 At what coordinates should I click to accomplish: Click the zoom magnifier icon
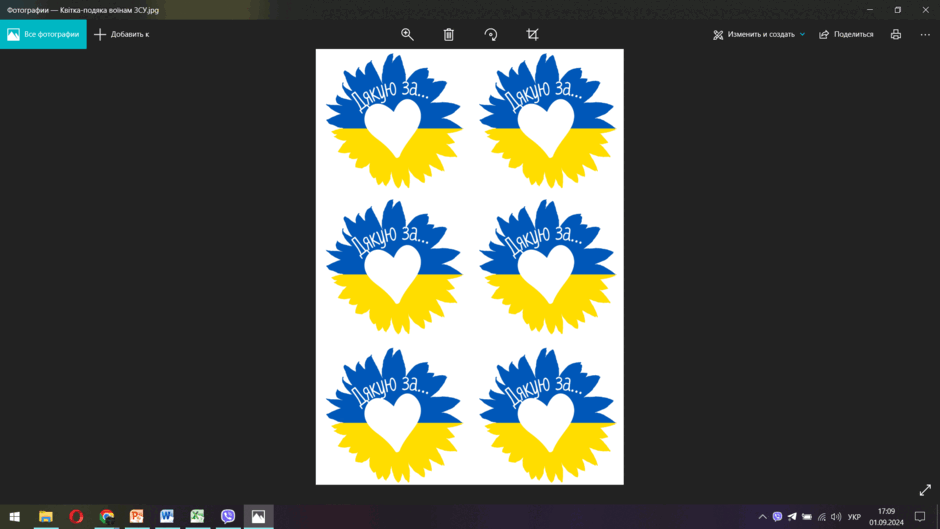[407, 34]
